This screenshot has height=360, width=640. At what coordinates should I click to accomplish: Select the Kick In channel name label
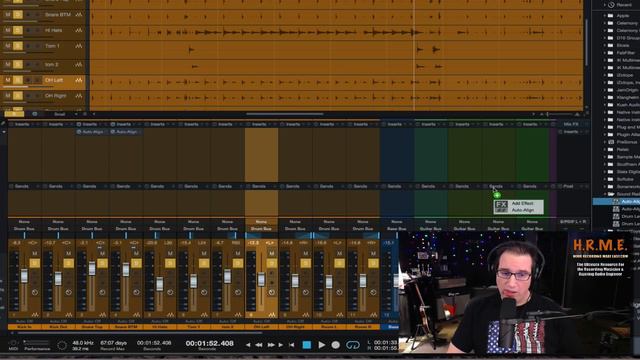click(24, 327)
